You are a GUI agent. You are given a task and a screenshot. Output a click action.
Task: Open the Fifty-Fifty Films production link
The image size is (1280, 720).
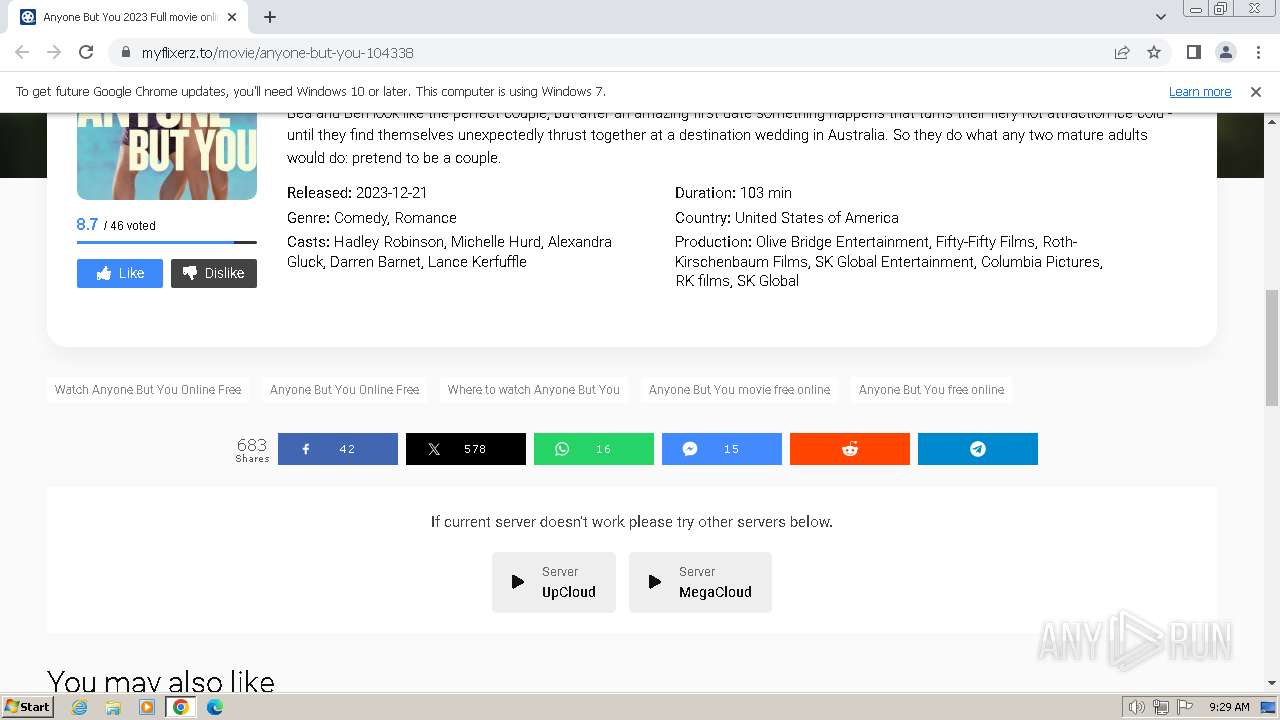[x=985, y=242]
